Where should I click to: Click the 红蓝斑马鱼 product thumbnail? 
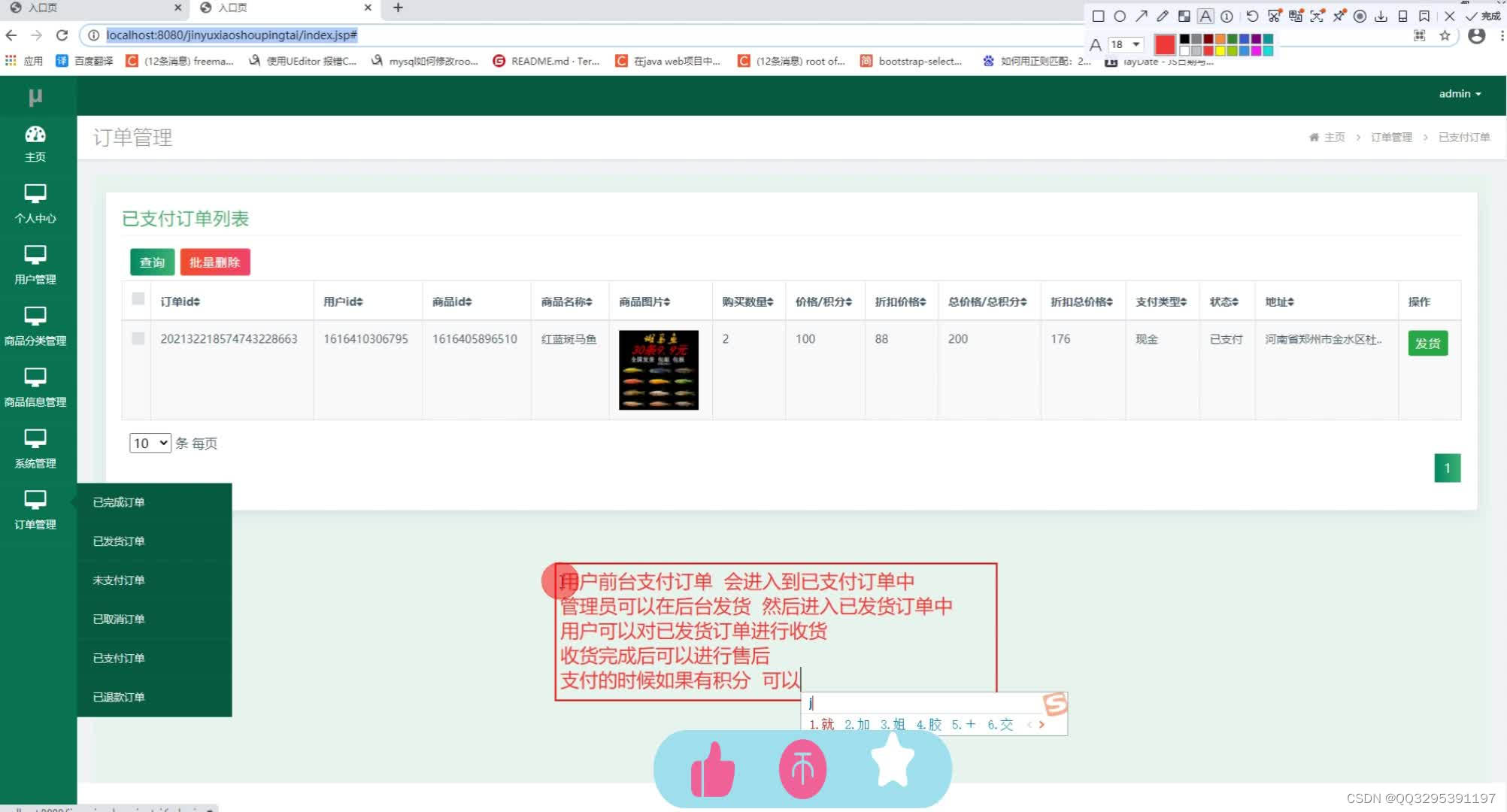(658, 370)
